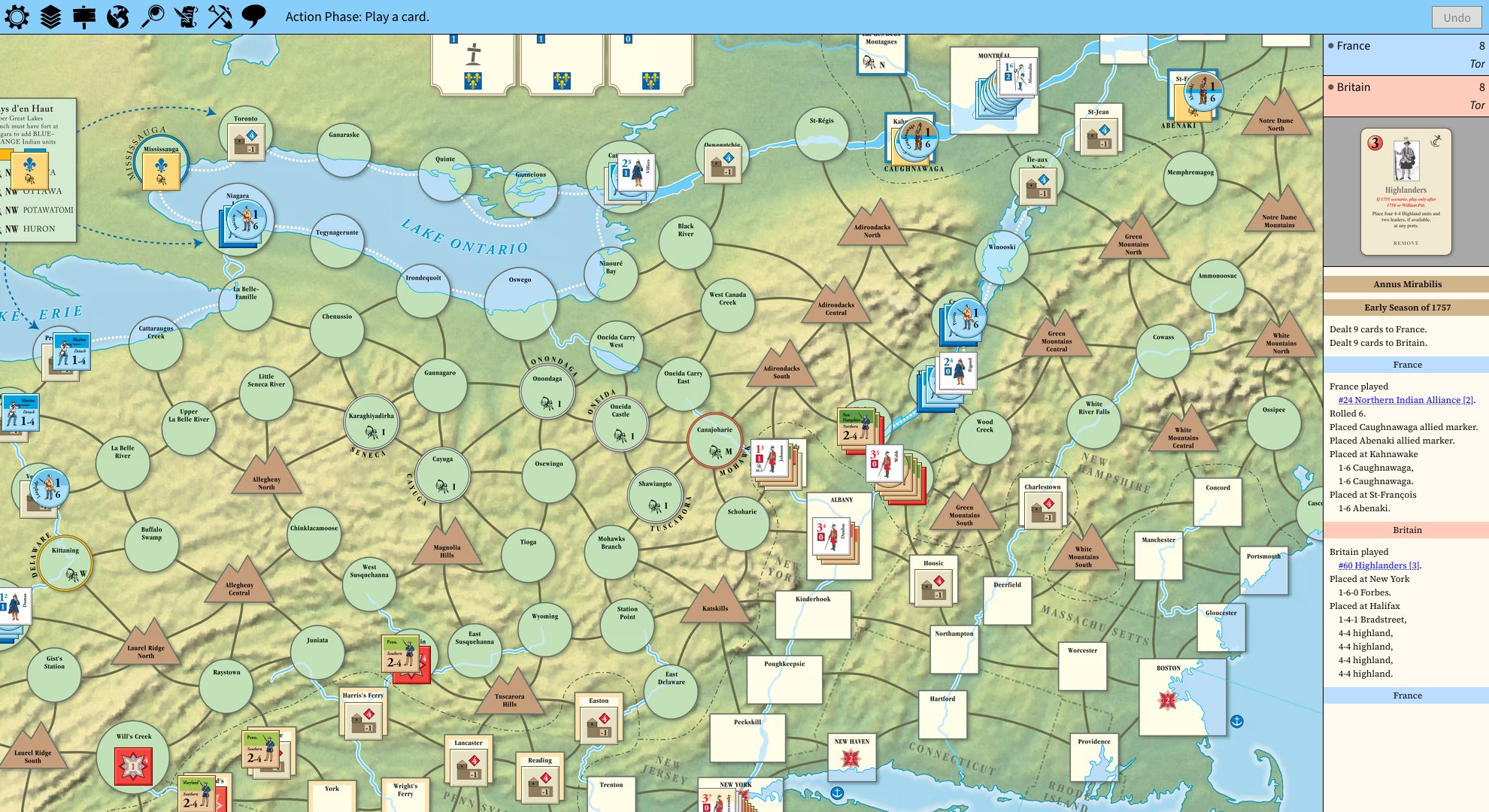Click the New Haven fortress marker
The width and height of the screenshot is (1489, 812).
point(851,759)
